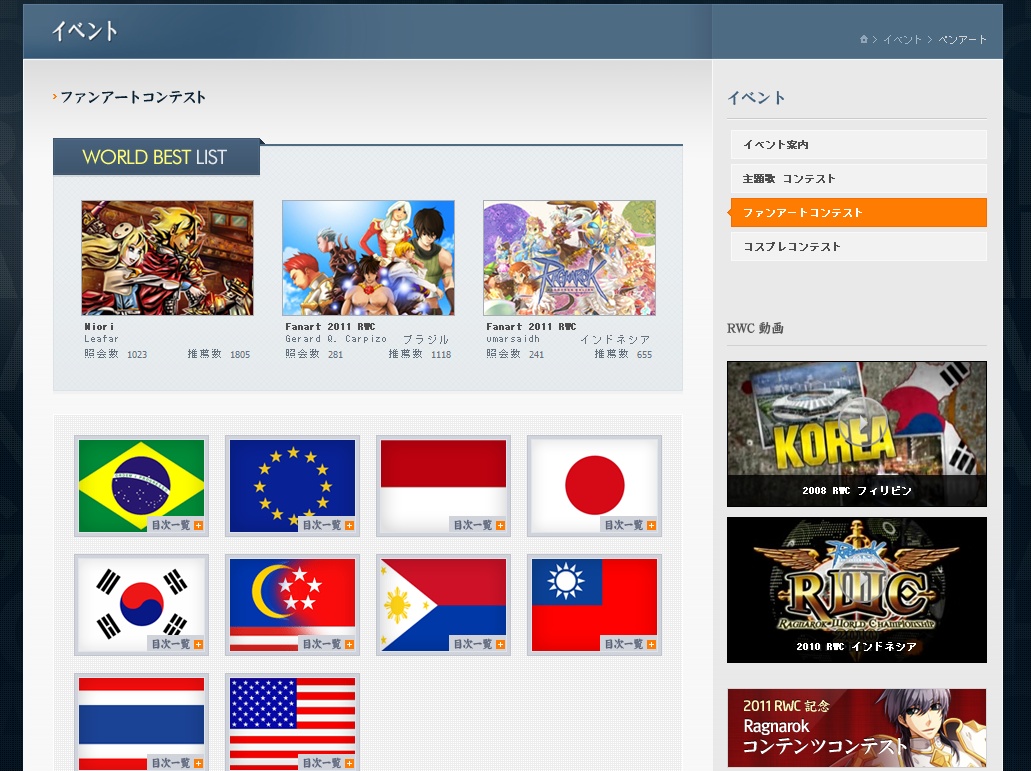1031x771 pixels.
Task: Open コスプレコンテスト sidebar menu item
Action: pos(858,246)
